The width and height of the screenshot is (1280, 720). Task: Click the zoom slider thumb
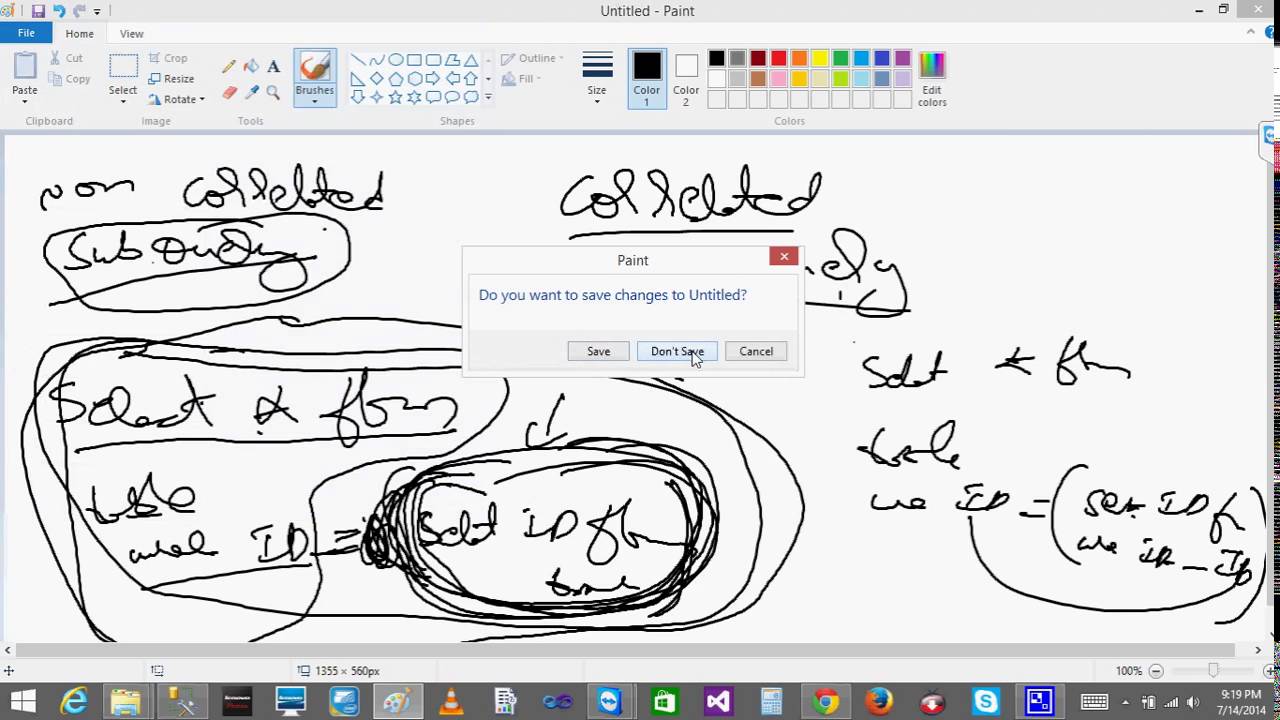coord(1213,671)
